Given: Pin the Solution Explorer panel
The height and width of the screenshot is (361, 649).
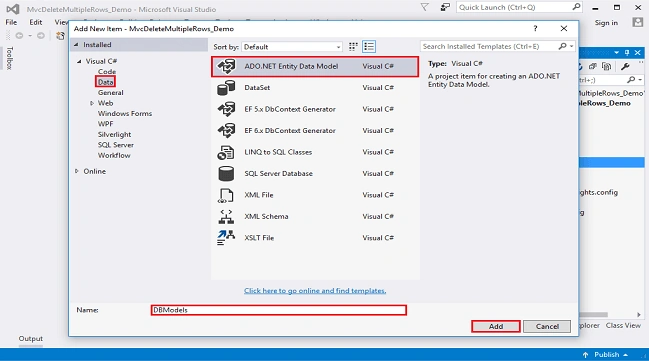Looking at the screenshot, I should pos(627,53).
